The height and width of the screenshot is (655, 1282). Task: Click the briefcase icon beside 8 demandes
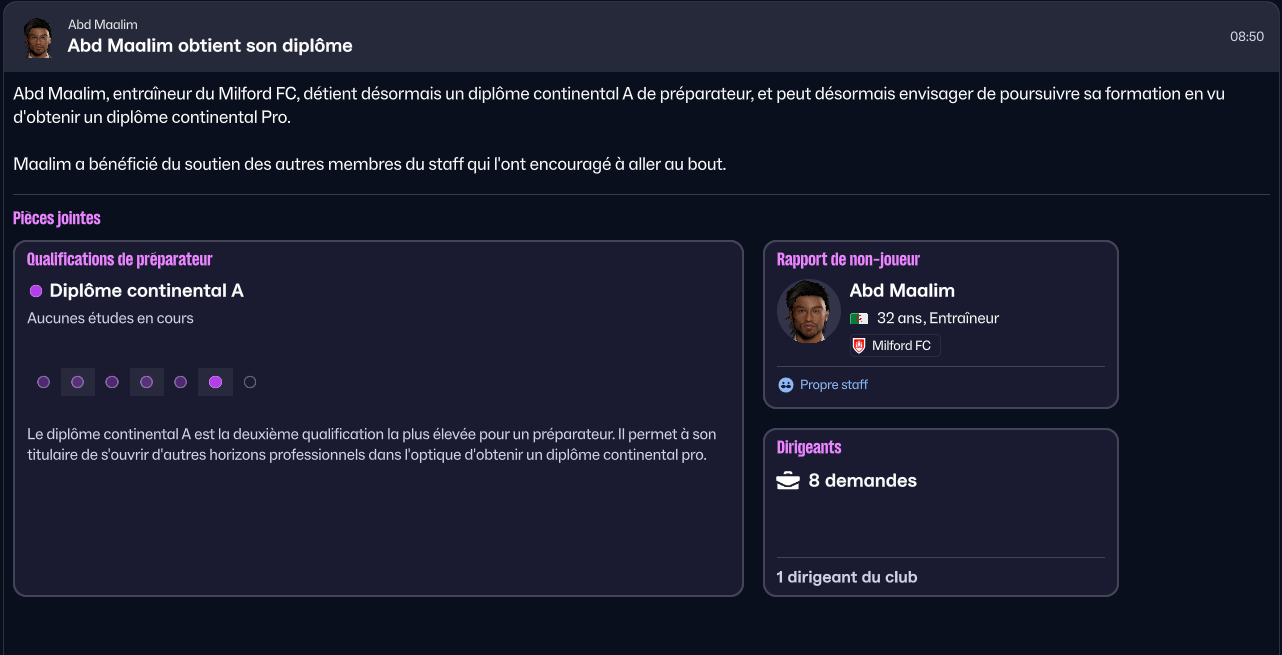click(788, 481)
